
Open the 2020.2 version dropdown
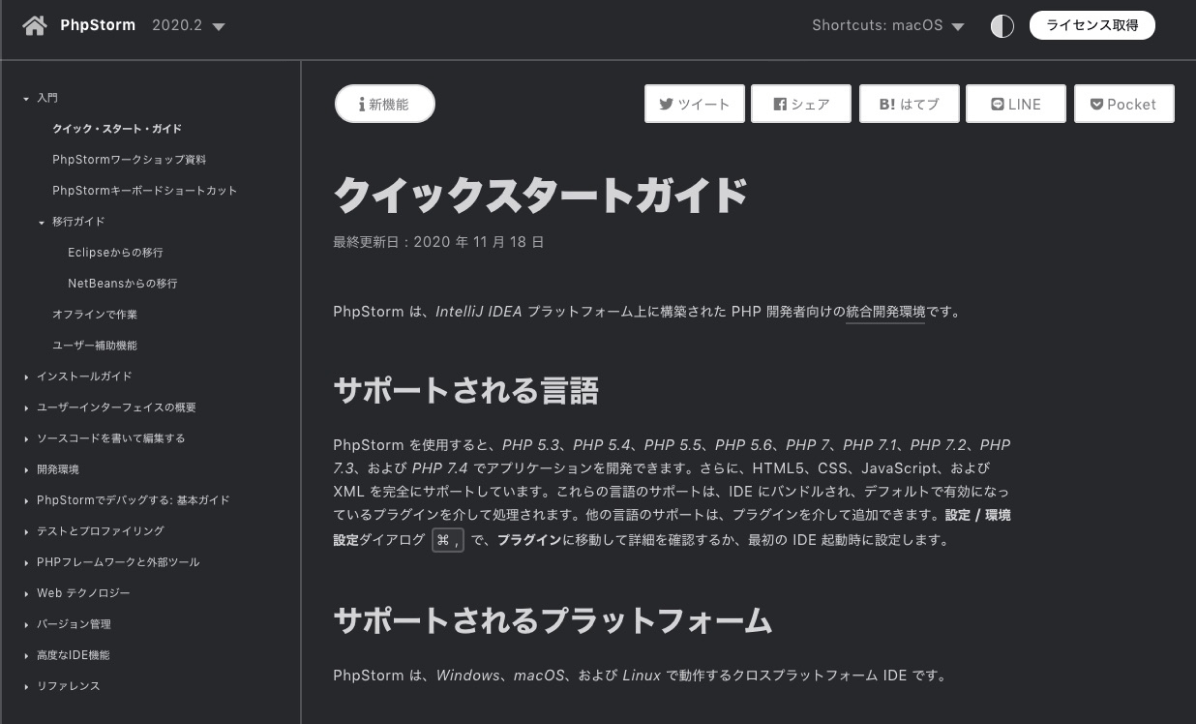tap(188, 26)
